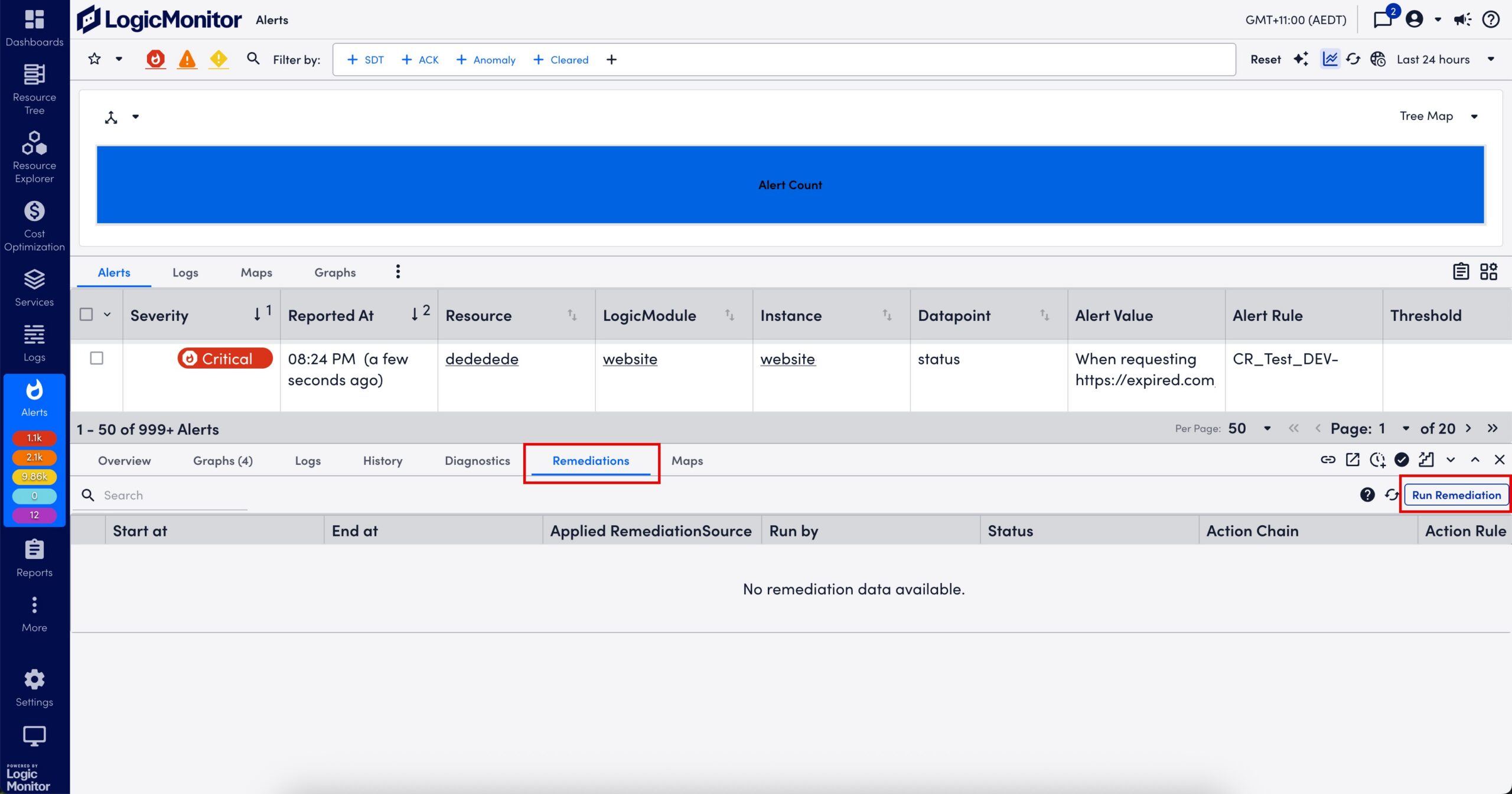Switch to the Logs tab above table
The image size is (1512, 794).
click(x=185, y=272)
